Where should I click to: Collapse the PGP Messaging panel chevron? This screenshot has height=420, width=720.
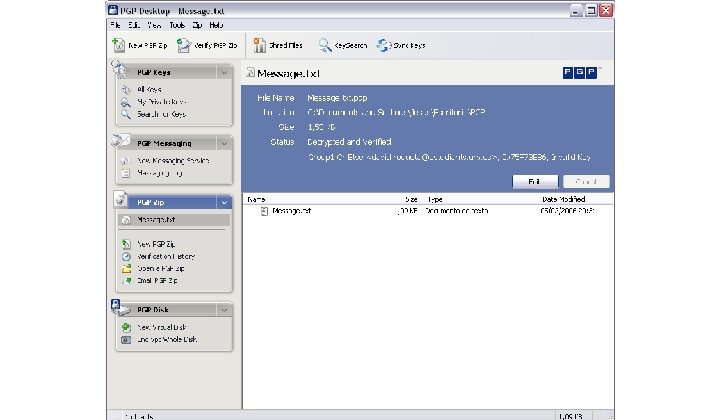[224, 144]
